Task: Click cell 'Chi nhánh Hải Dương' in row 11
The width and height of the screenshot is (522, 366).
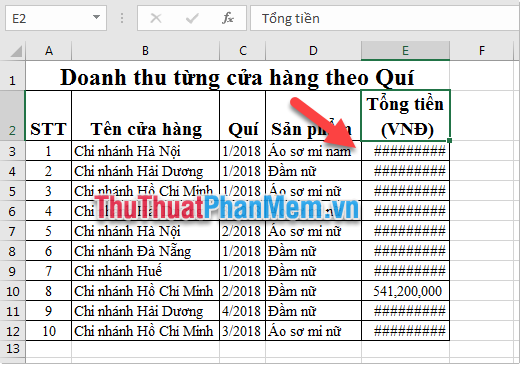Action: 145,311
